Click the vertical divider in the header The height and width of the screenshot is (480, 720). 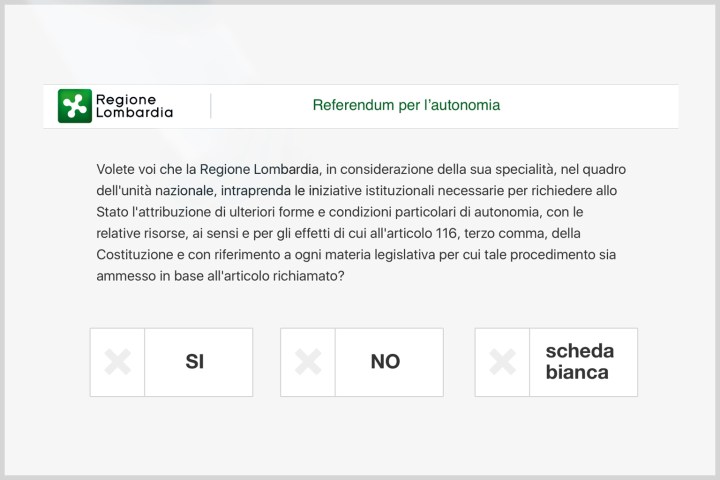pyautogui.click(x=211, y=105)
